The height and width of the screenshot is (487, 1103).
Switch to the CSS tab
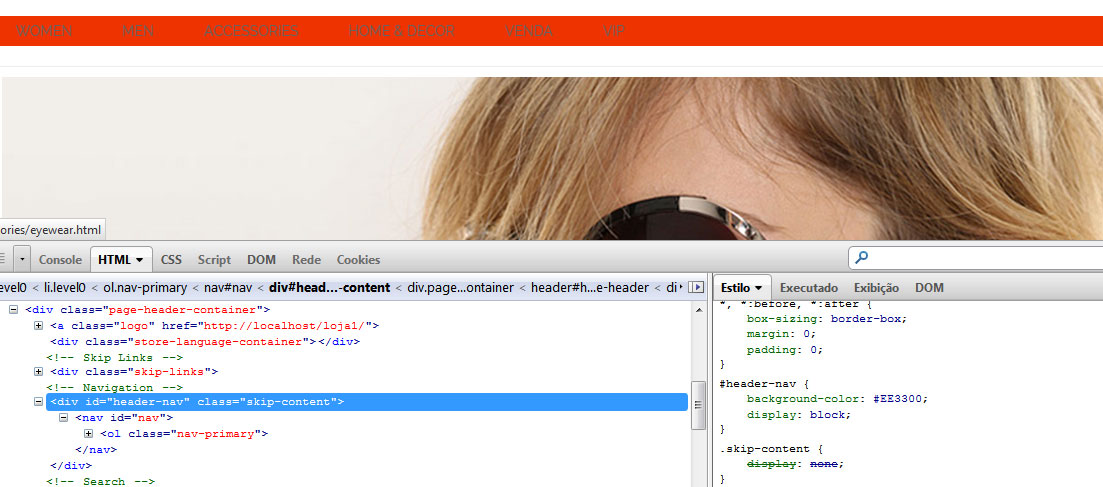click(x=171, y=260)
